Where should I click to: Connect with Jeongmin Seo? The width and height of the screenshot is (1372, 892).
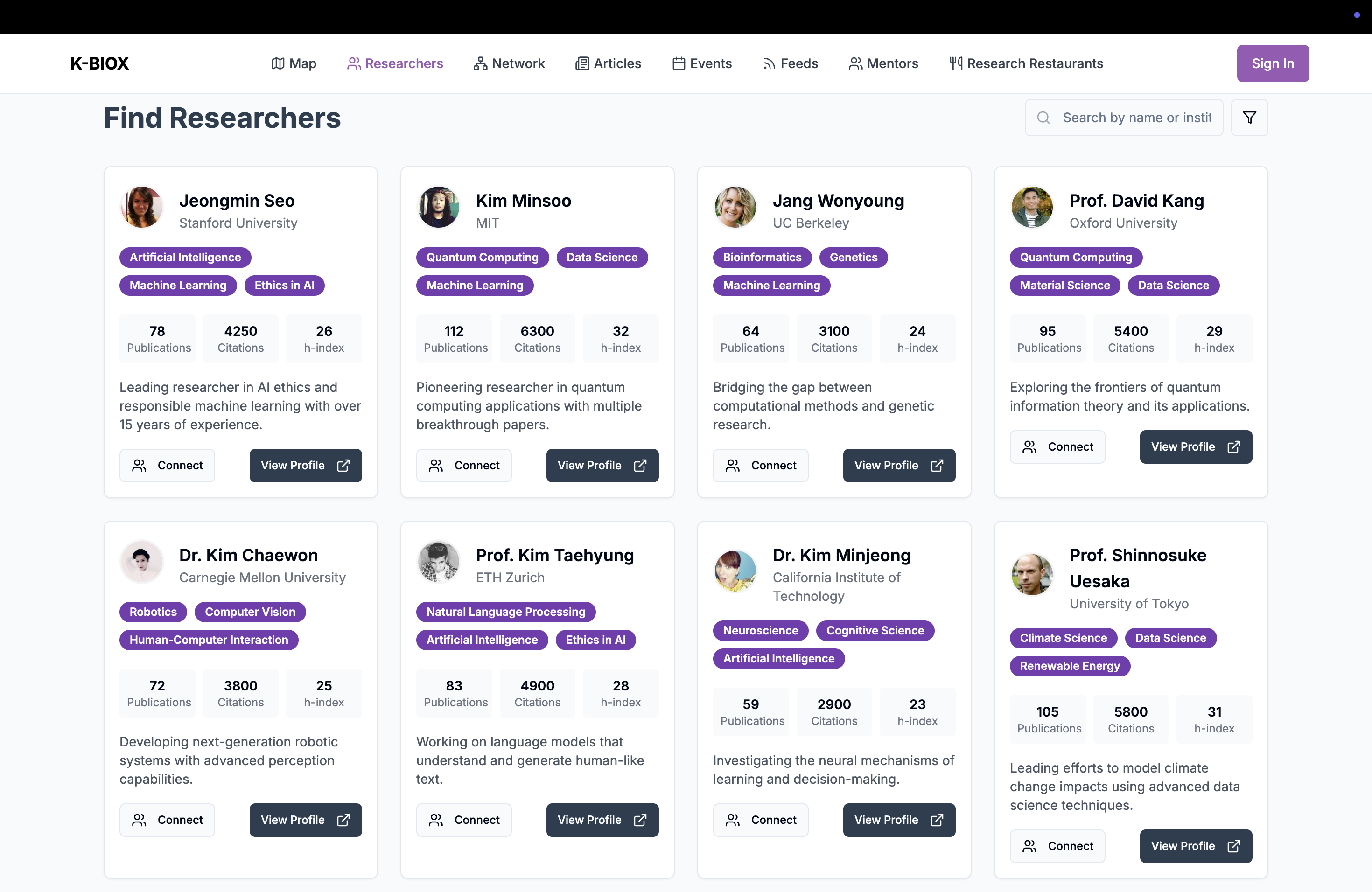coord(167,465)
